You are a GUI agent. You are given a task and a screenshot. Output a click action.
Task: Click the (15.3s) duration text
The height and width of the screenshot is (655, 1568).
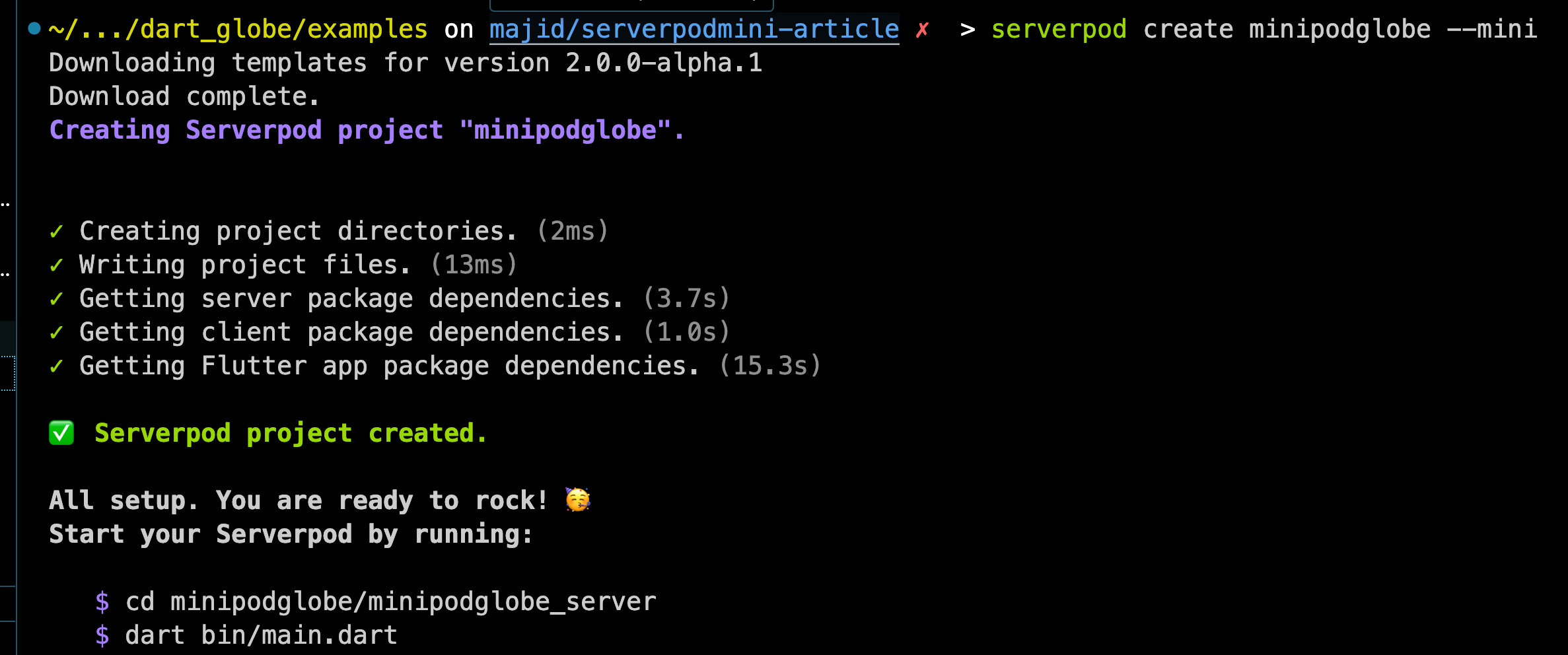pyautogui.click(x=769, y=366)
